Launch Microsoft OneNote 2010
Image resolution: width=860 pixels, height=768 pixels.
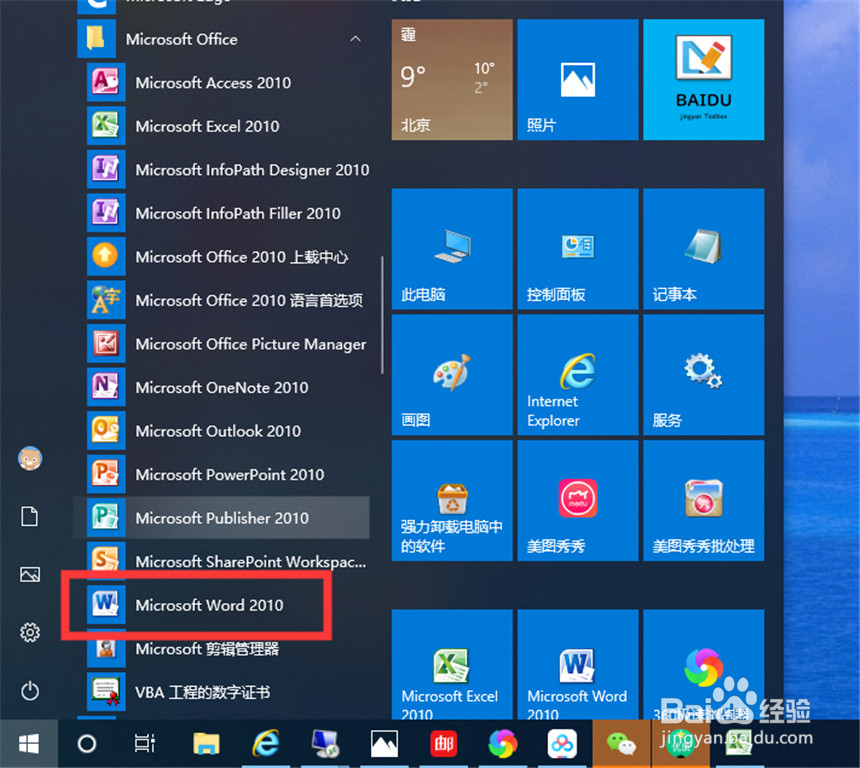tap(222, 387)
